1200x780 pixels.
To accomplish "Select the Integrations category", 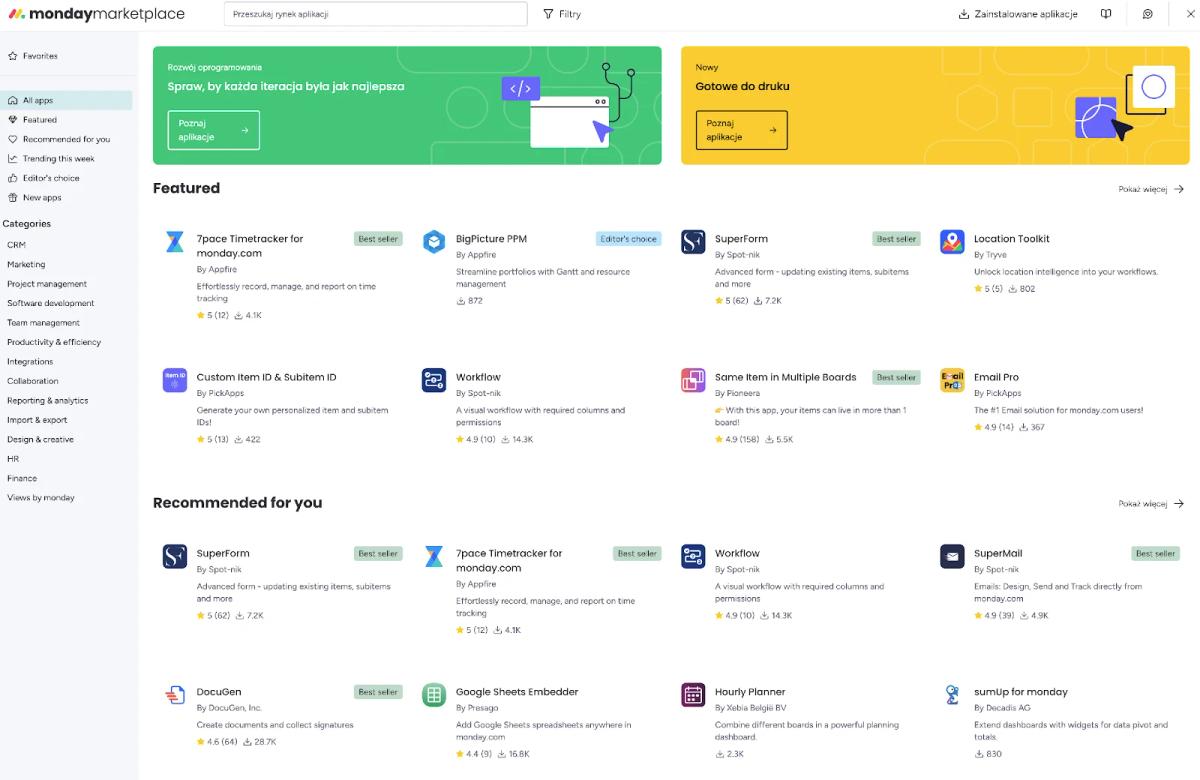I will coord(30,361).
